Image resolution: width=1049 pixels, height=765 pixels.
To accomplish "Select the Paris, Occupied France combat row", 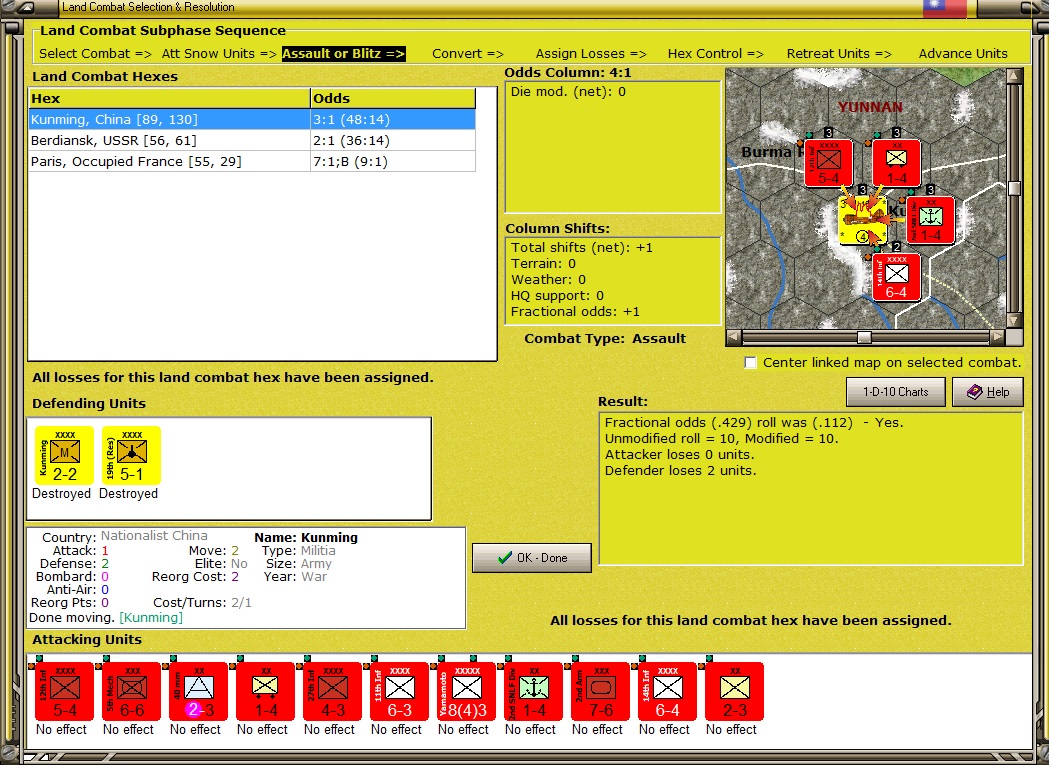I will (x=252, y=161).
